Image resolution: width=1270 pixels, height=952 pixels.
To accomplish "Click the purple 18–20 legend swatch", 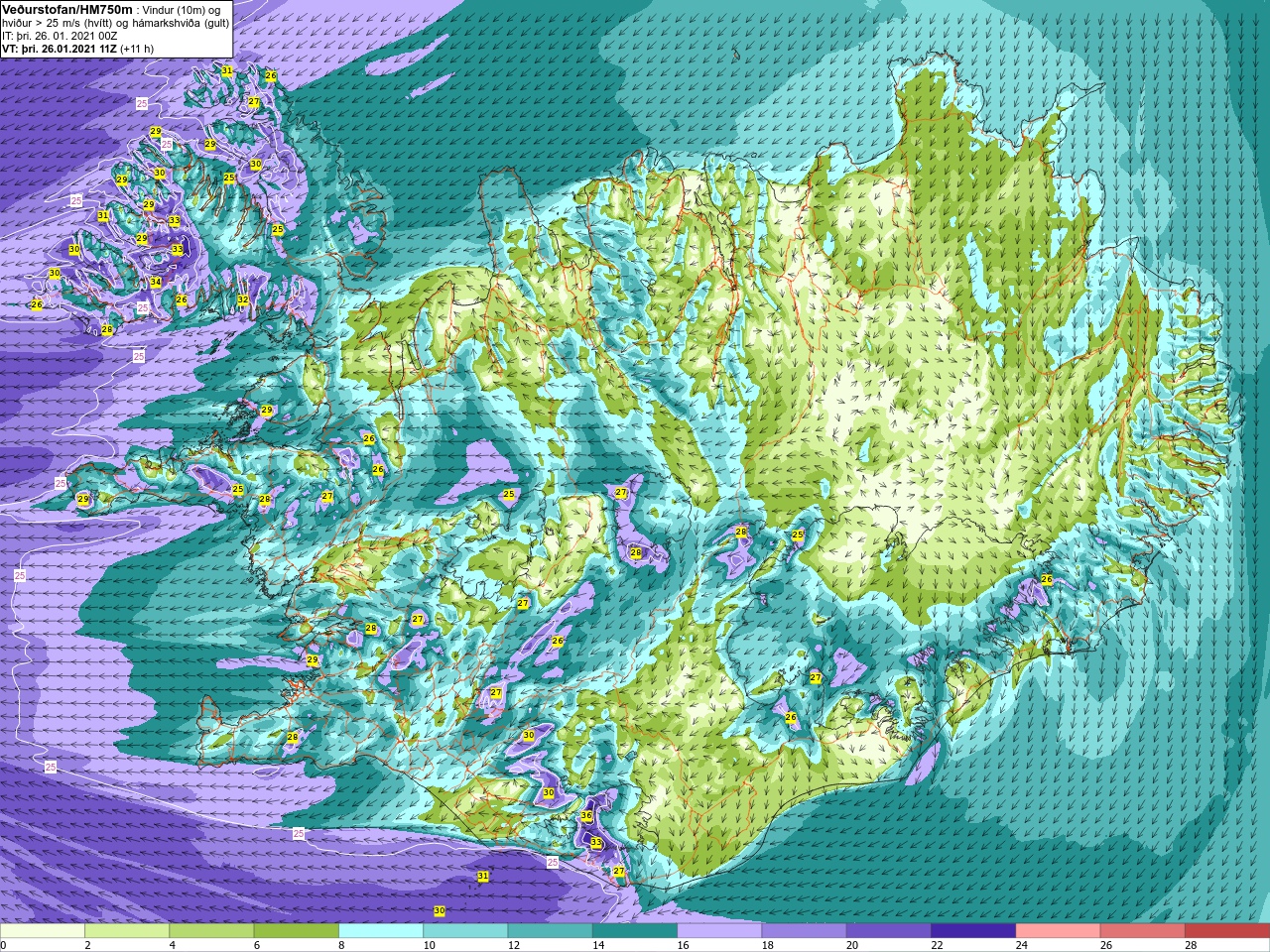I will tap(804, 931).
